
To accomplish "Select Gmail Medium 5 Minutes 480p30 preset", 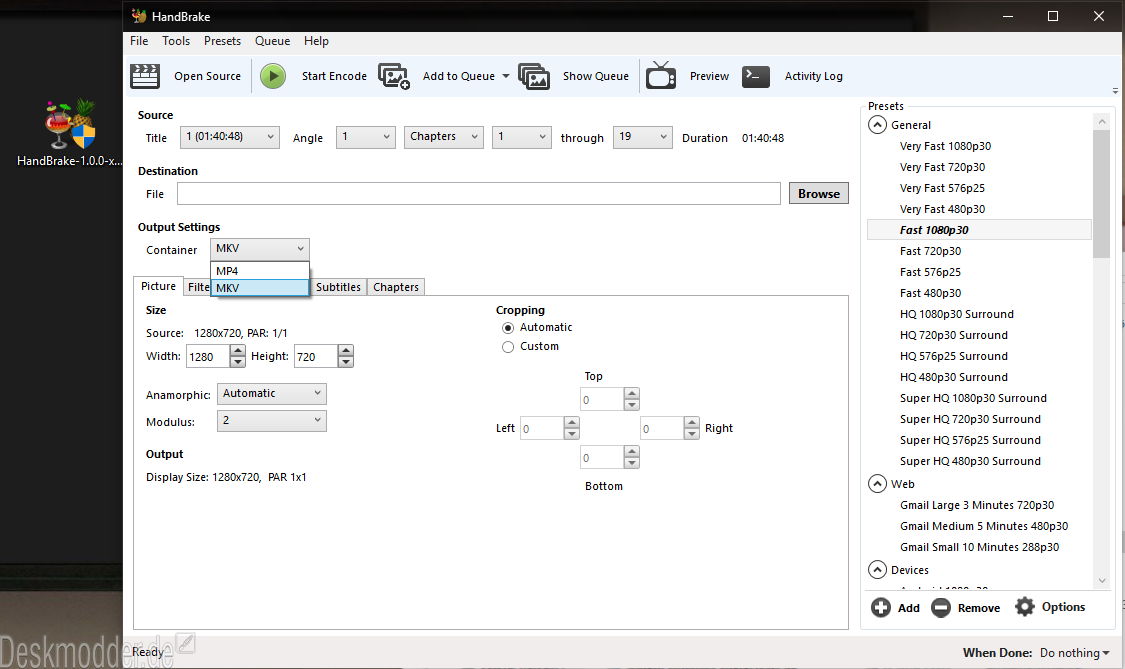I will (x=984, y=525).
